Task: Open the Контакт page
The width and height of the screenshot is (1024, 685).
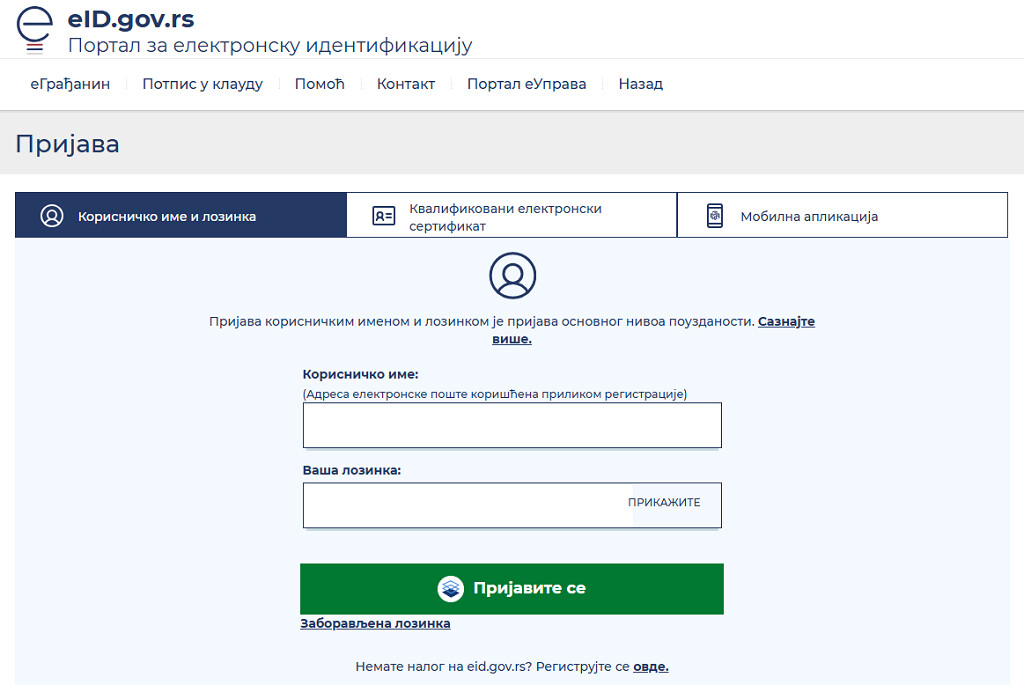Action: tap(405, 84)
